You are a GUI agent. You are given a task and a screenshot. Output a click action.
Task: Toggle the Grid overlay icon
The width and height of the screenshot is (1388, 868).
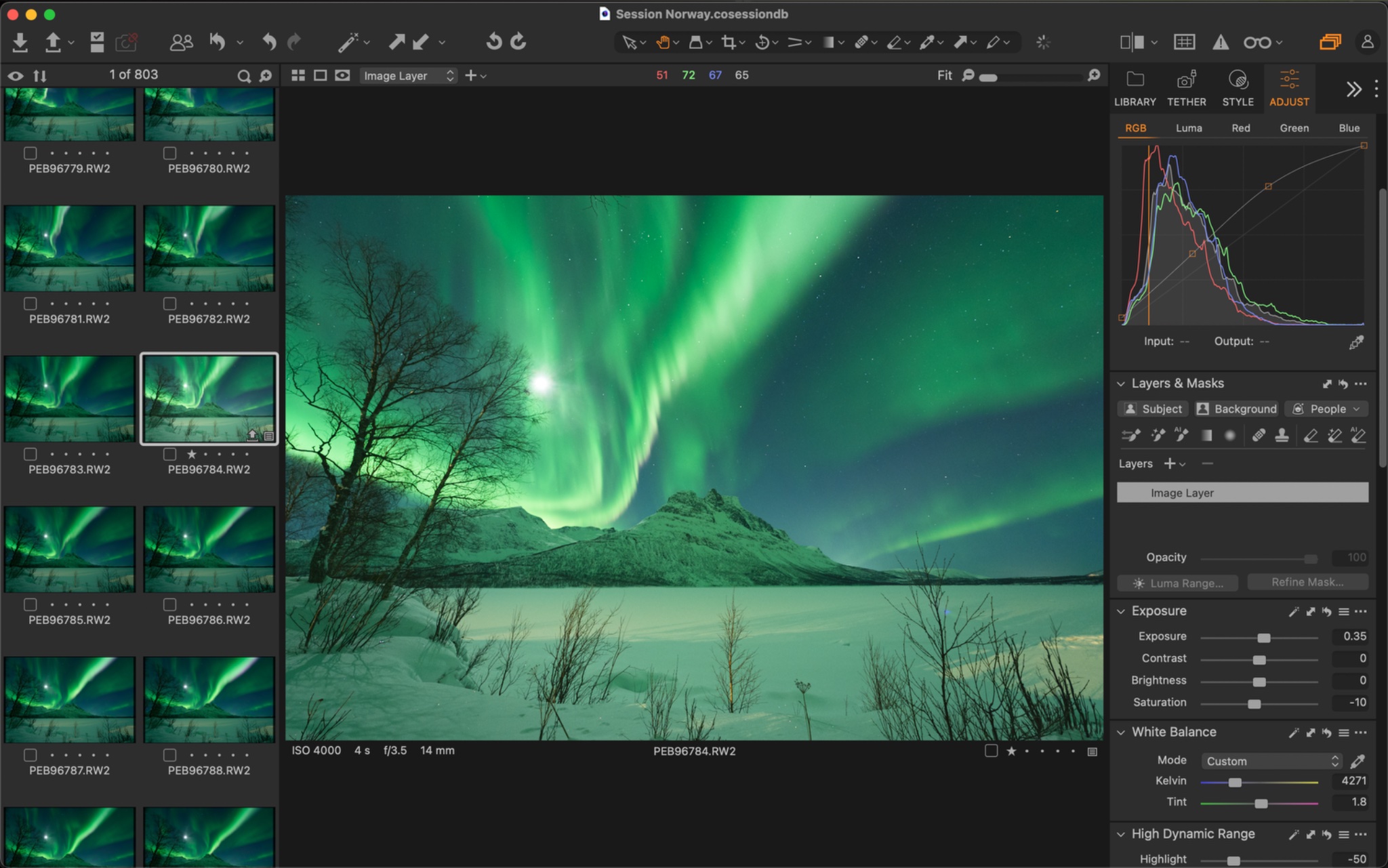(1184, 42)
